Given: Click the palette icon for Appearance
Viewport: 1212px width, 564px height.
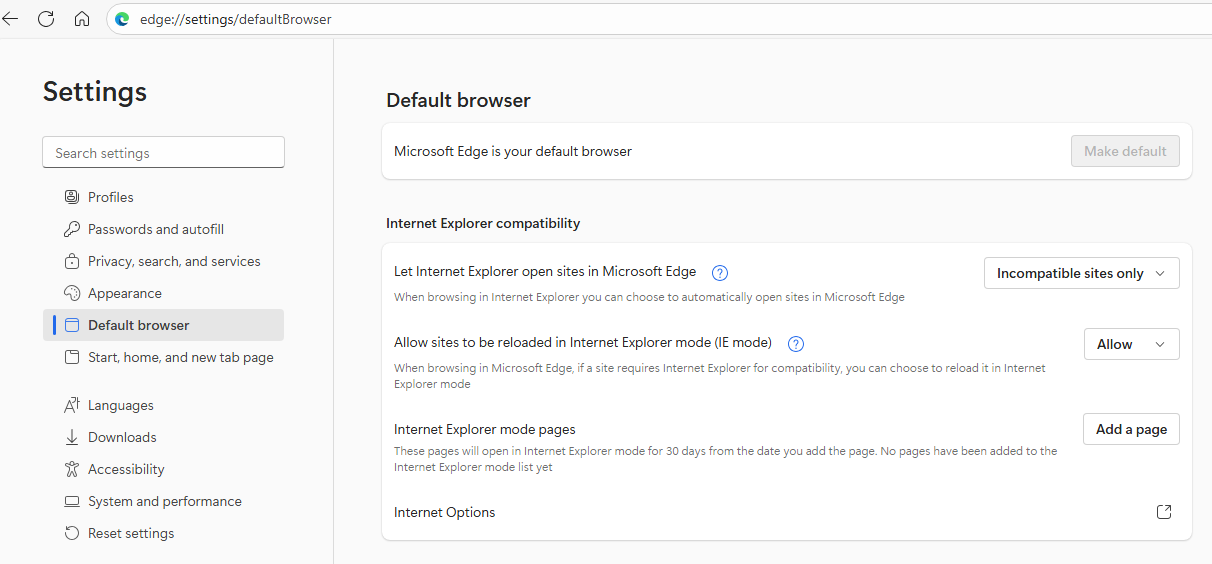Looking at the screenshot, I should [72, 293].
